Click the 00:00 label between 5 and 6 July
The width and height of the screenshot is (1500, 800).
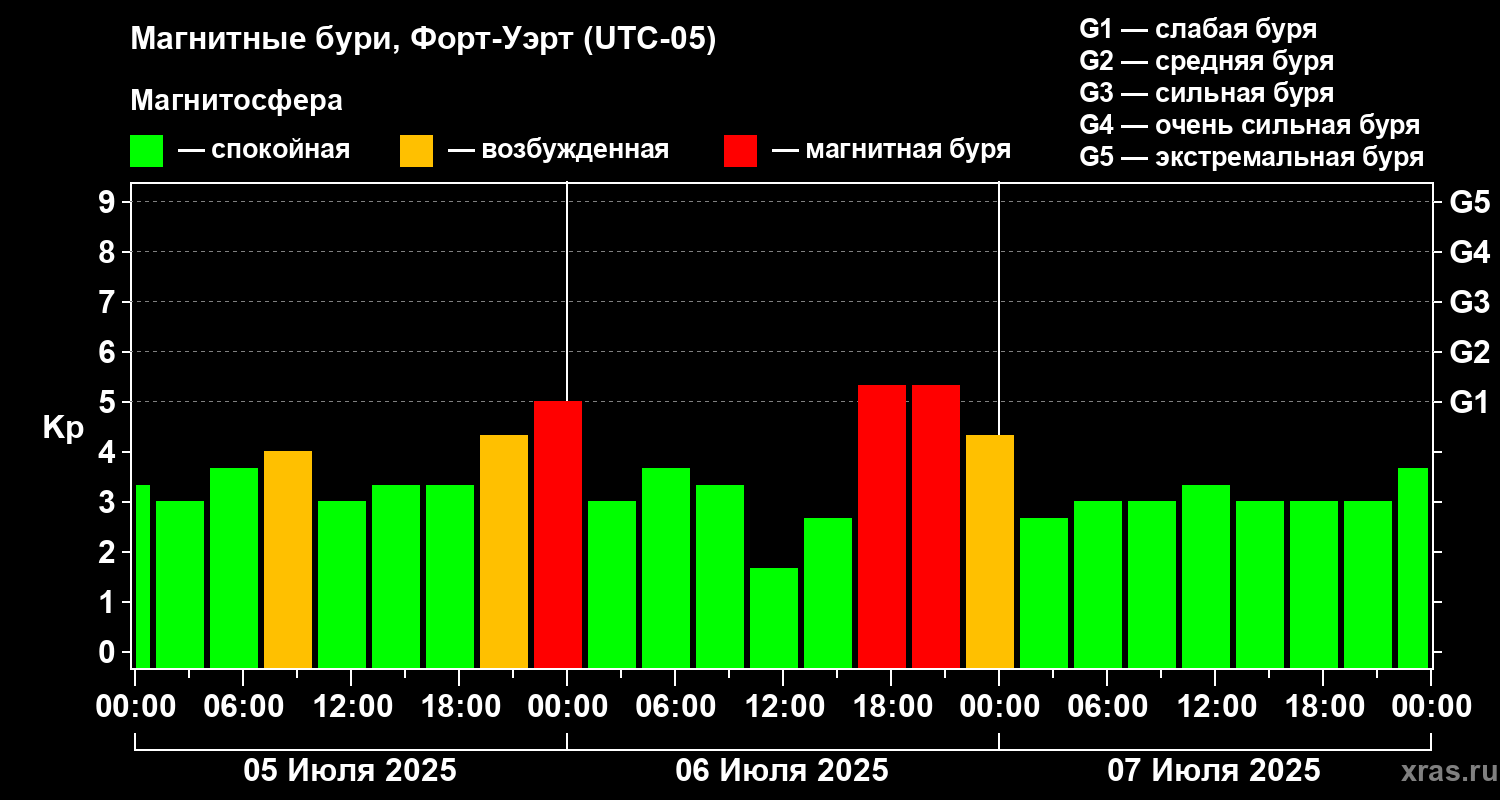(x=567, y=707)
